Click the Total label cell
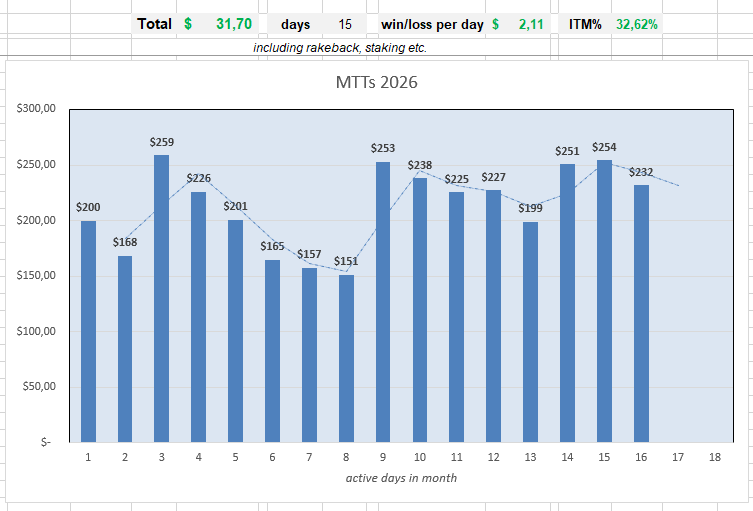Image resolution: width=753 pixels, height=511 pixels. click(154, 24)
